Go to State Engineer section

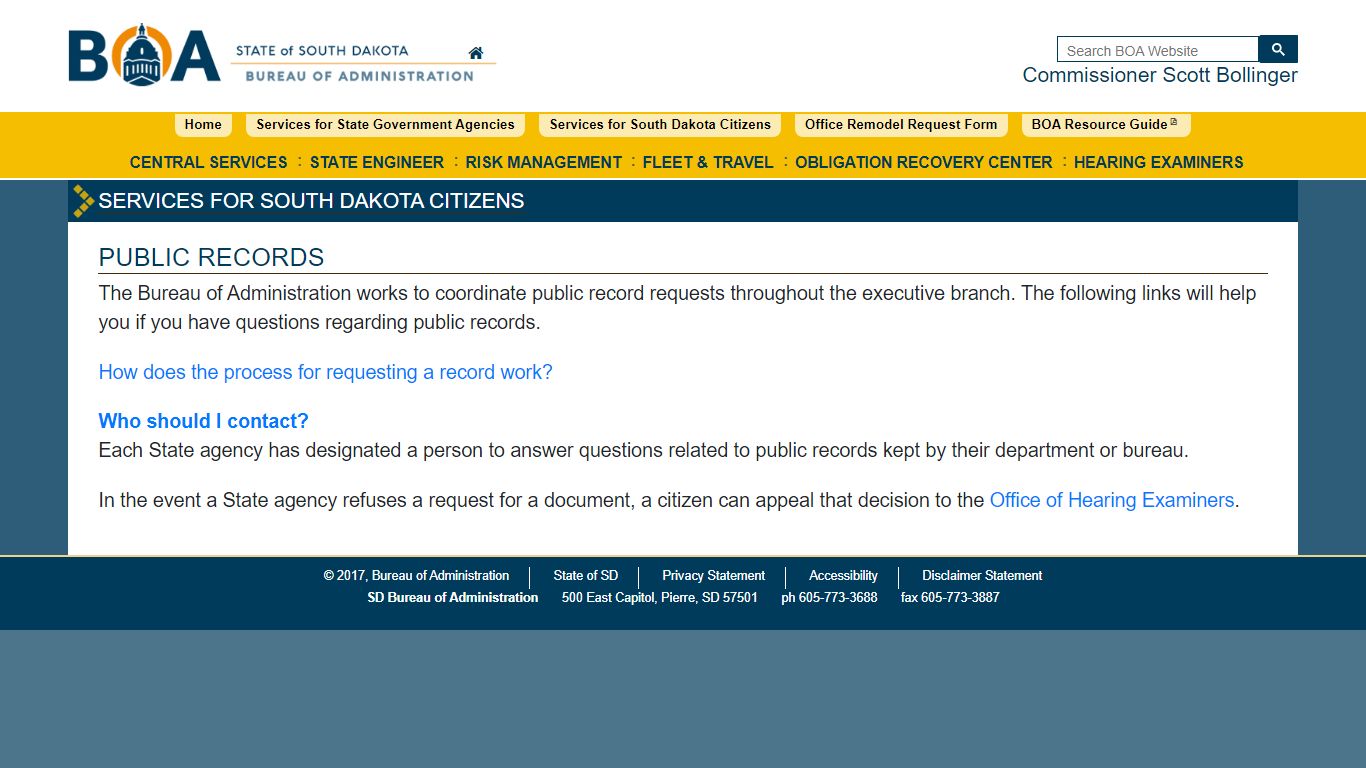pyautogui.click(x=377, y=162)
